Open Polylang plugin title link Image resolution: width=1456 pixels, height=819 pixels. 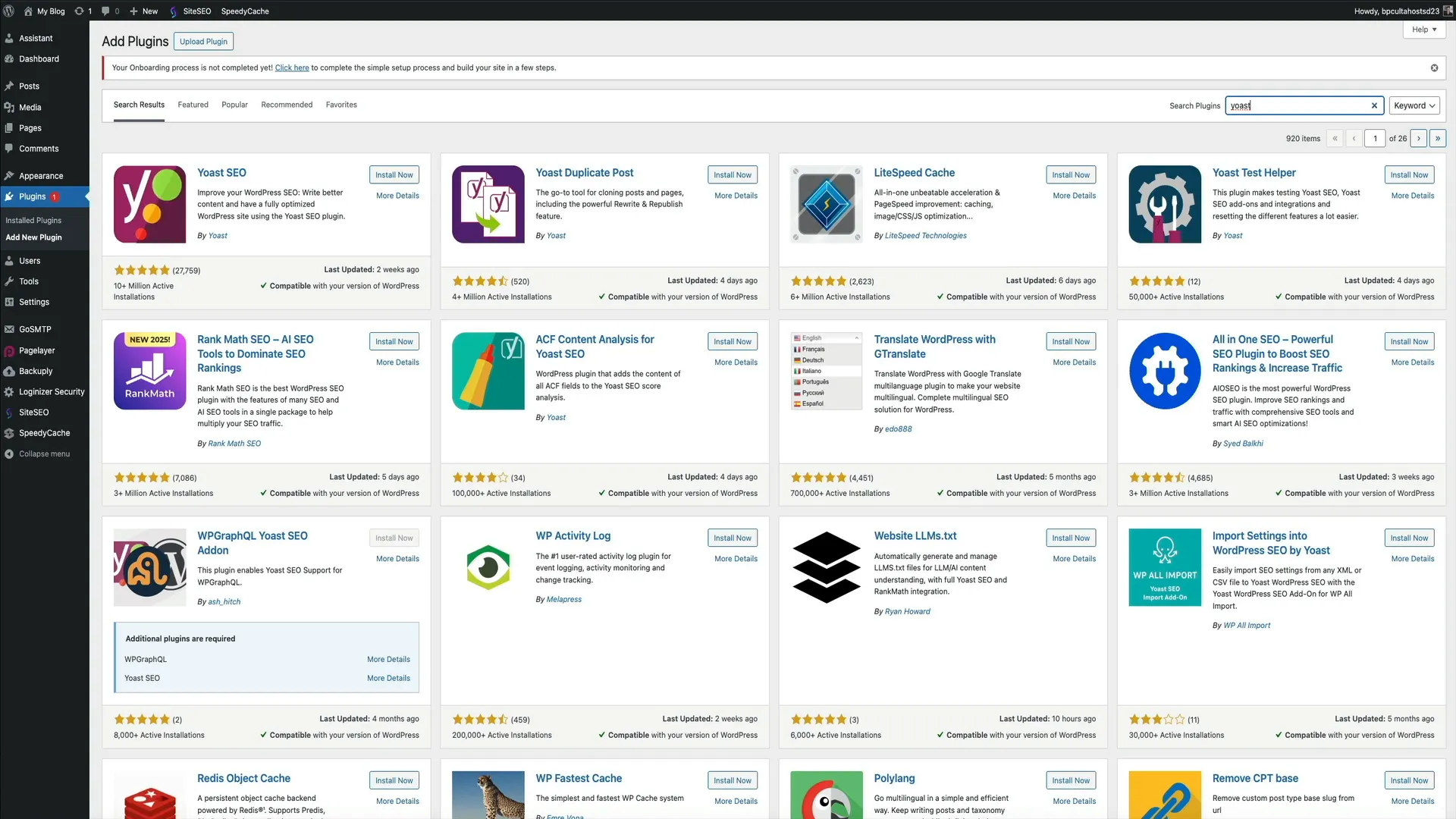pos(894,778)
